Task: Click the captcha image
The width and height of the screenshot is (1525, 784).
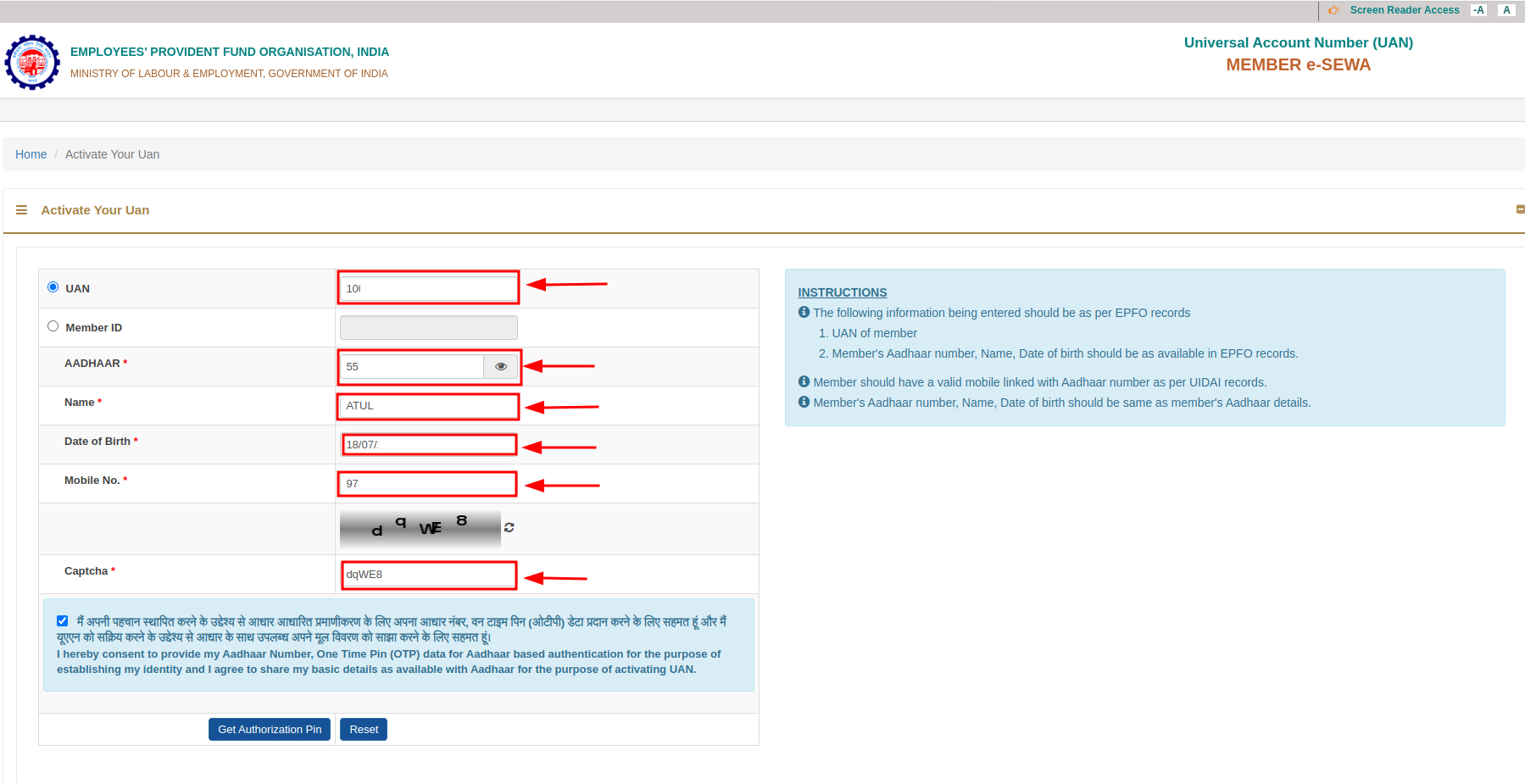Action: coord(420,529)
